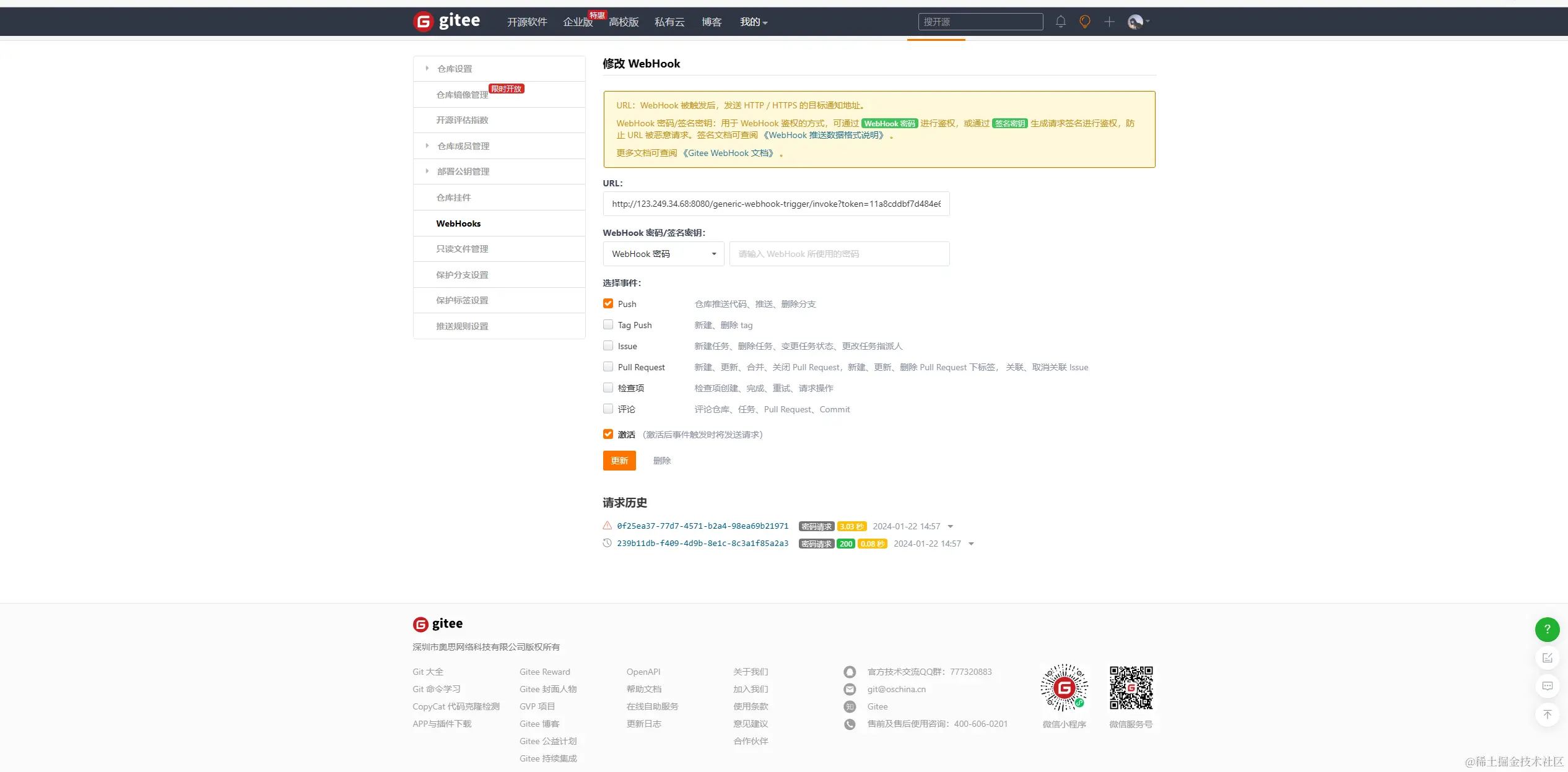Click the floating chat feedback icon
1568x772 pixels.
pyautogui.click(x=1546, y=686)
